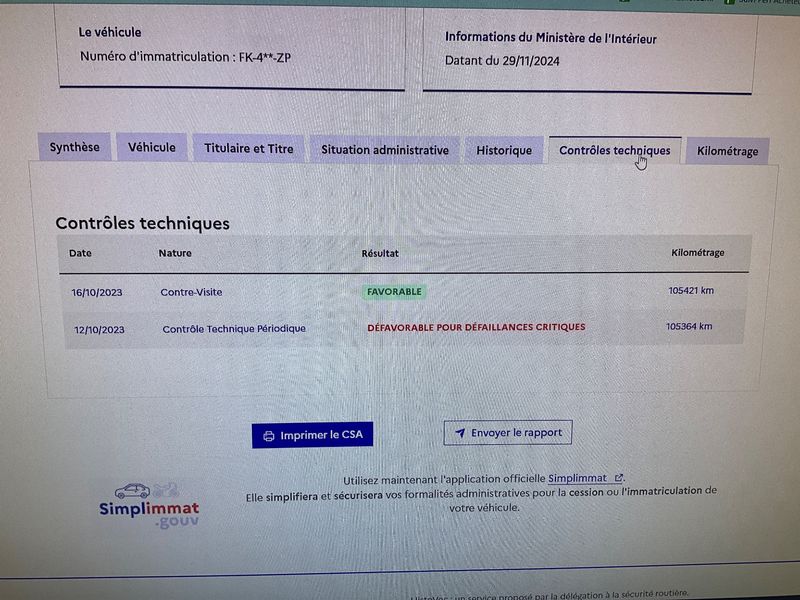Click Informations du Ministère de l'Intérieur heading
Viewport: 800px width, 600px height.
click(x=551, y=38)
